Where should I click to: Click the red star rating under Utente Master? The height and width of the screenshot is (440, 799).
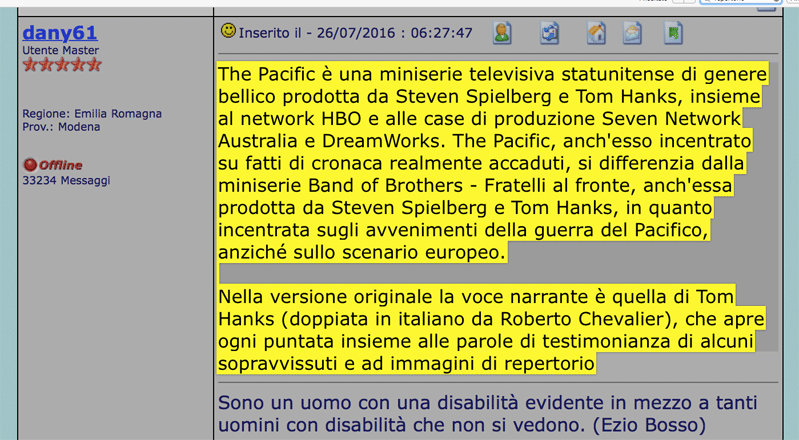(x=62, y=65)
